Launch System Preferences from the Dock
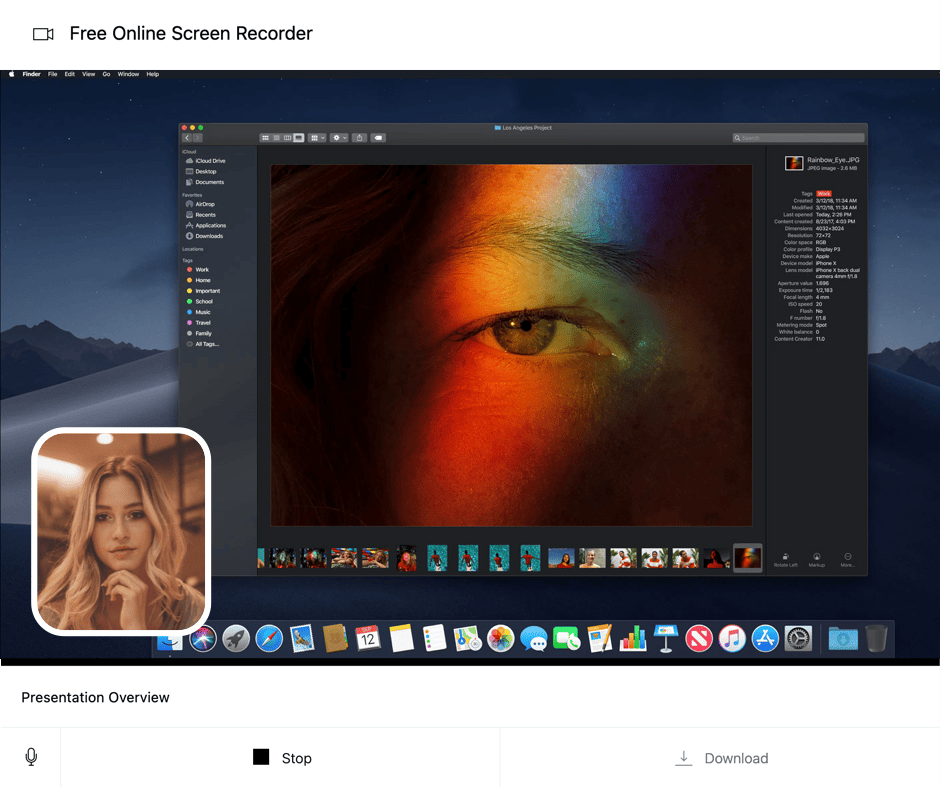The image size is (940, 787). click(x=798, y=637)
